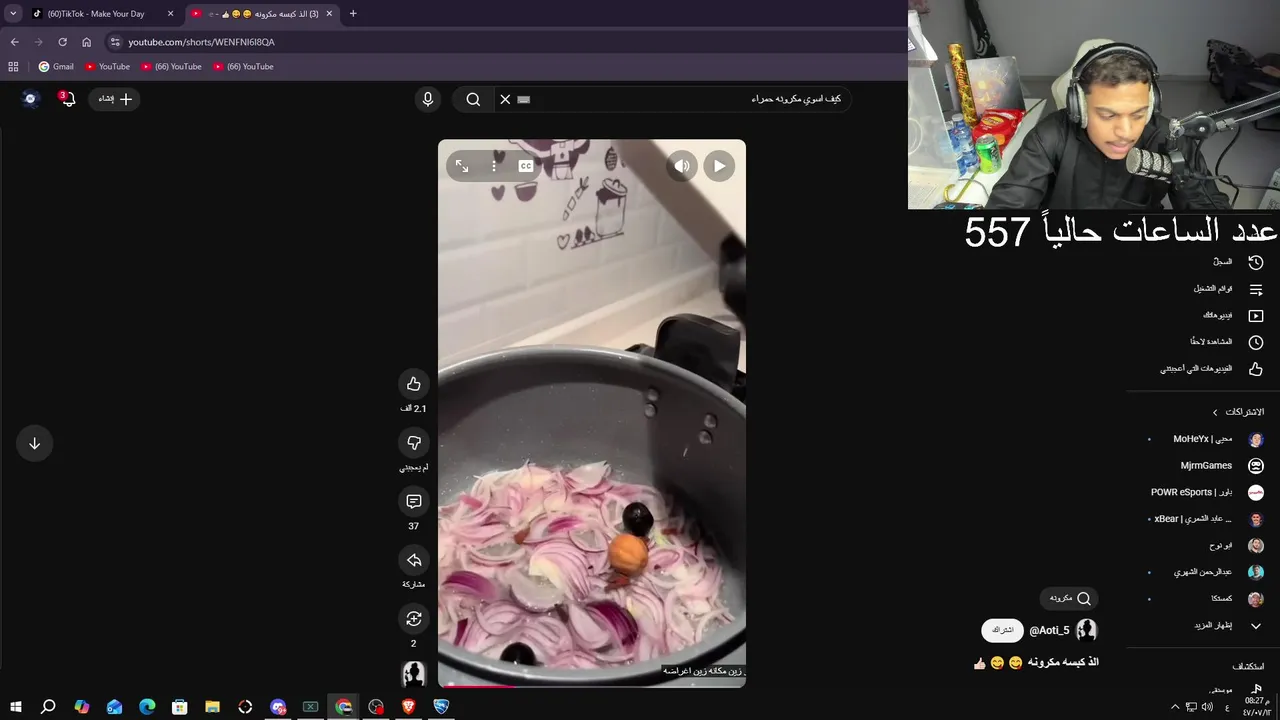1280x720 pixels.
Task: Subscribe to @Aoti_5 with the اشتراك button
Action: (1003, 630)
